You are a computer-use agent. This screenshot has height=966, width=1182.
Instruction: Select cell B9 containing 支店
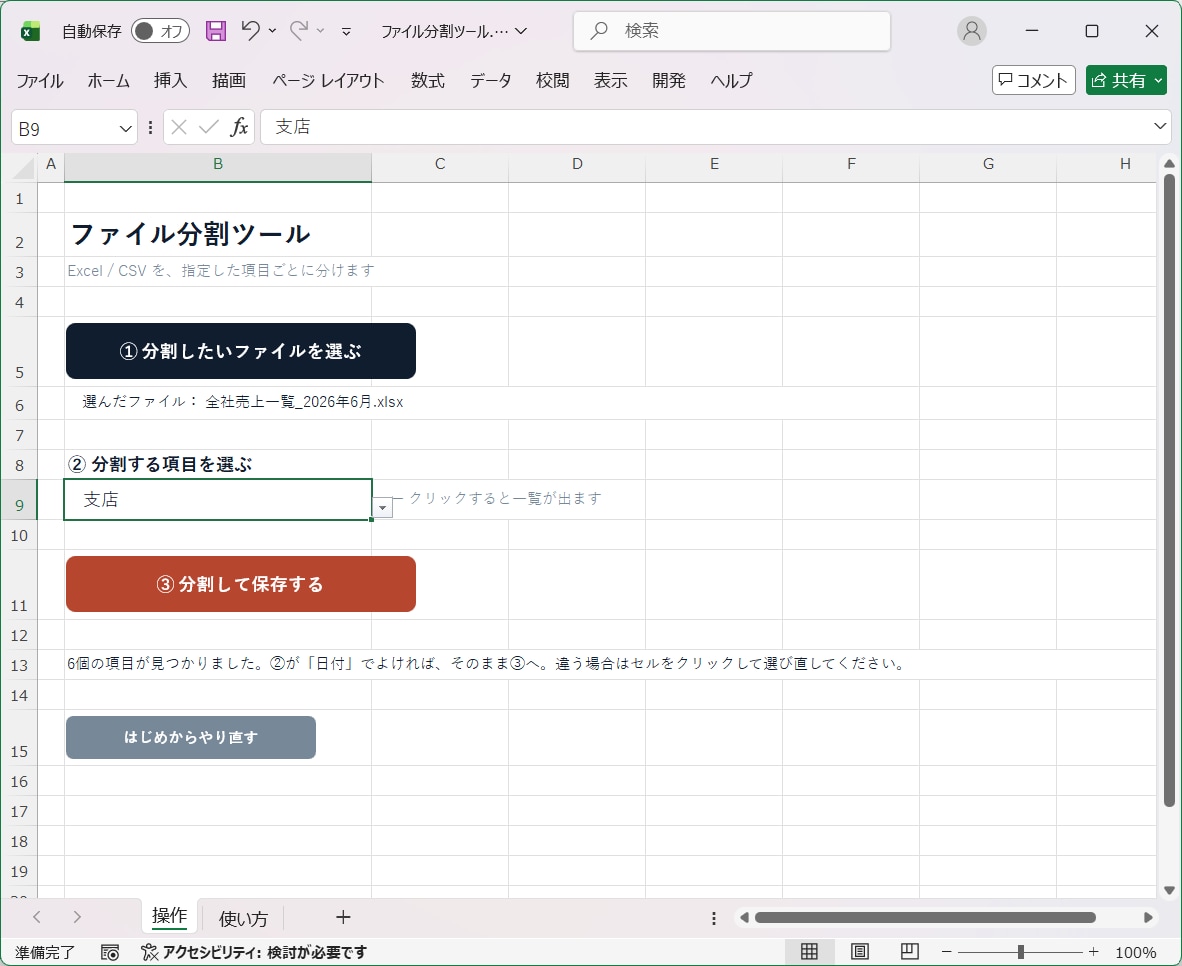[x=218, y=499]
